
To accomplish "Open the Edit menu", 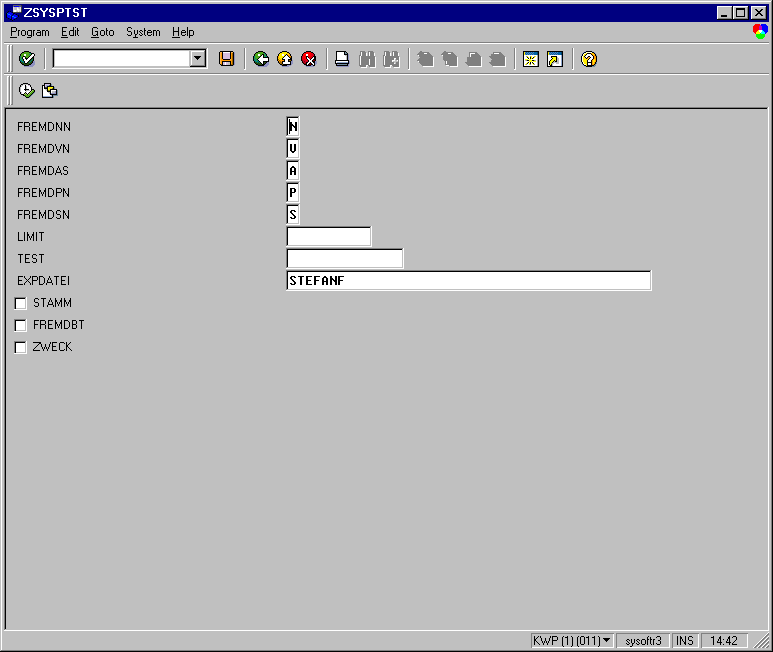I will pyautogui.click(x=70, y=32).
